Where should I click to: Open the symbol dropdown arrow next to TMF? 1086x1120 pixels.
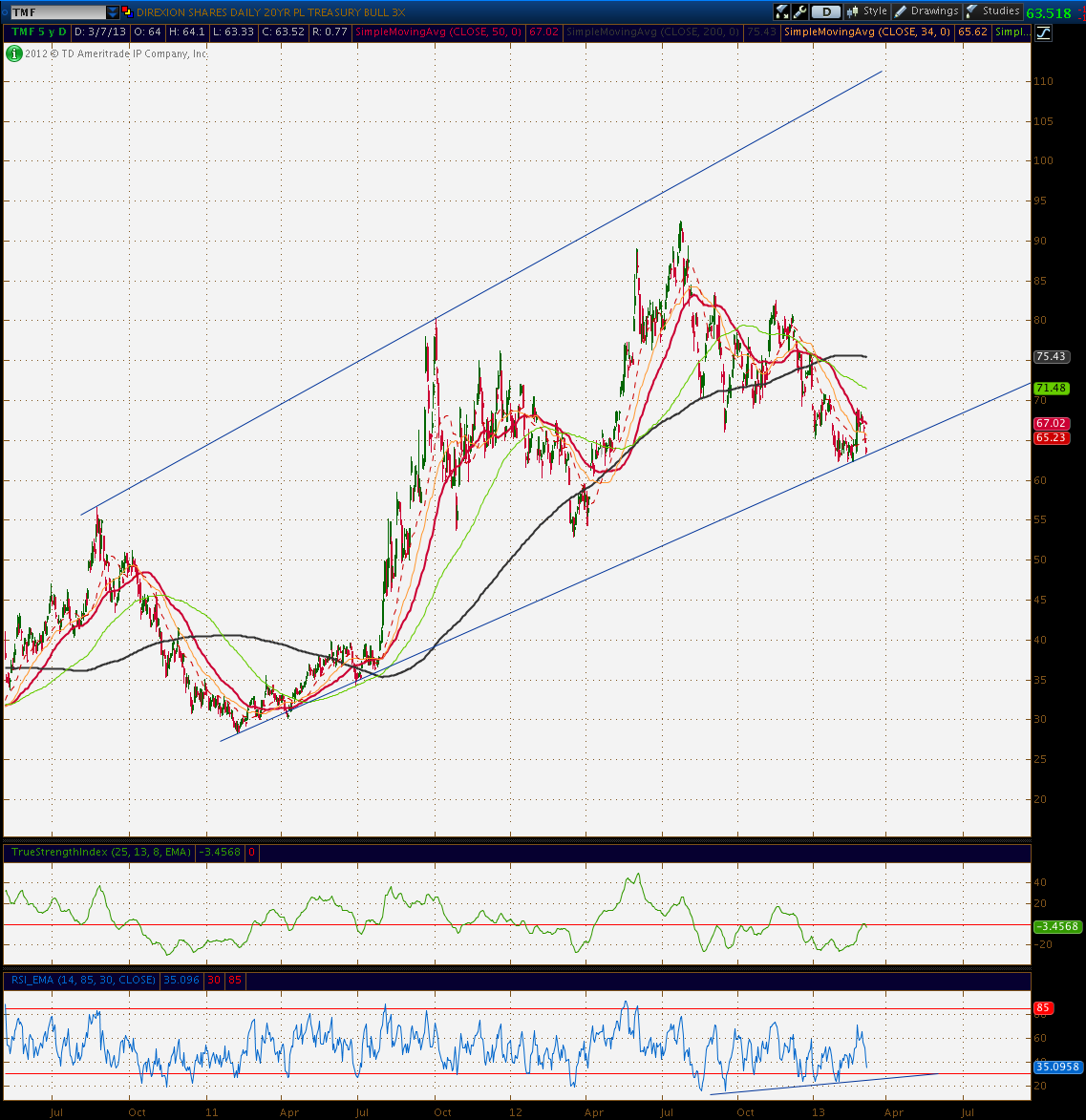[x=113, y=12]
